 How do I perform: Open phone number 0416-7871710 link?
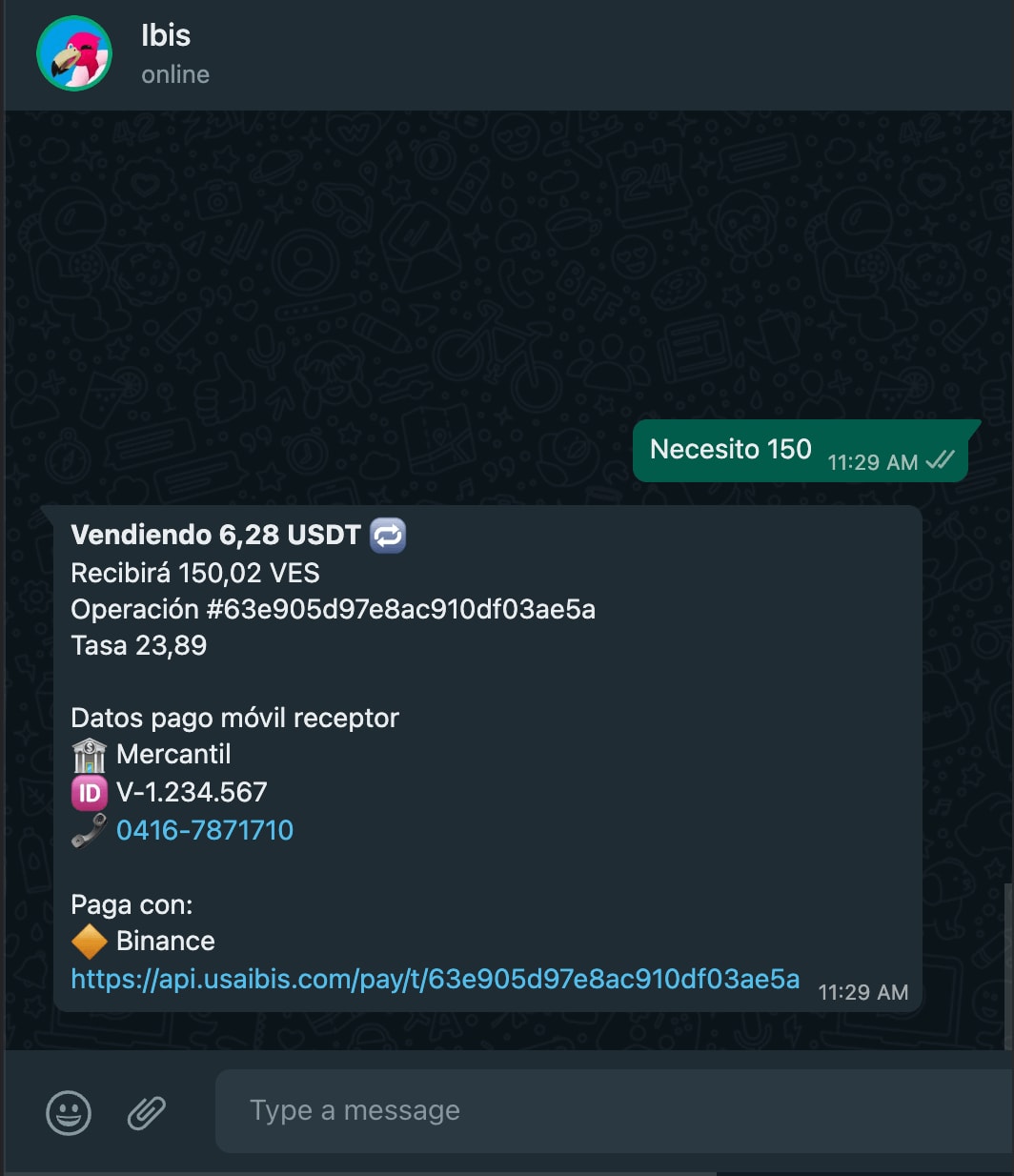click(x=205, y=830)
